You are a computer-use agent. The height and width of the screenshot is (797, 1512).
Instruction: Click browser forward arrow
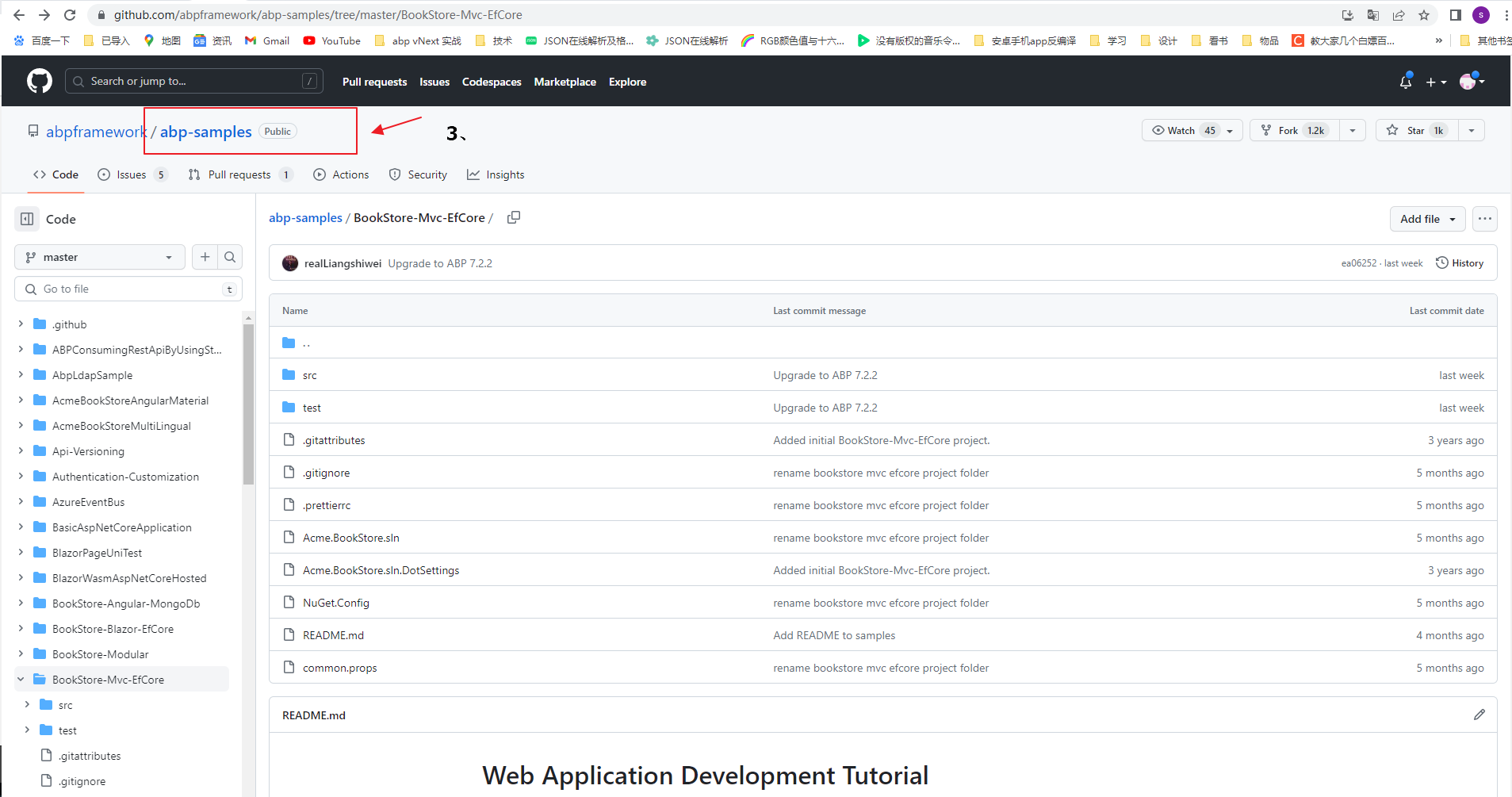(44, 15)
